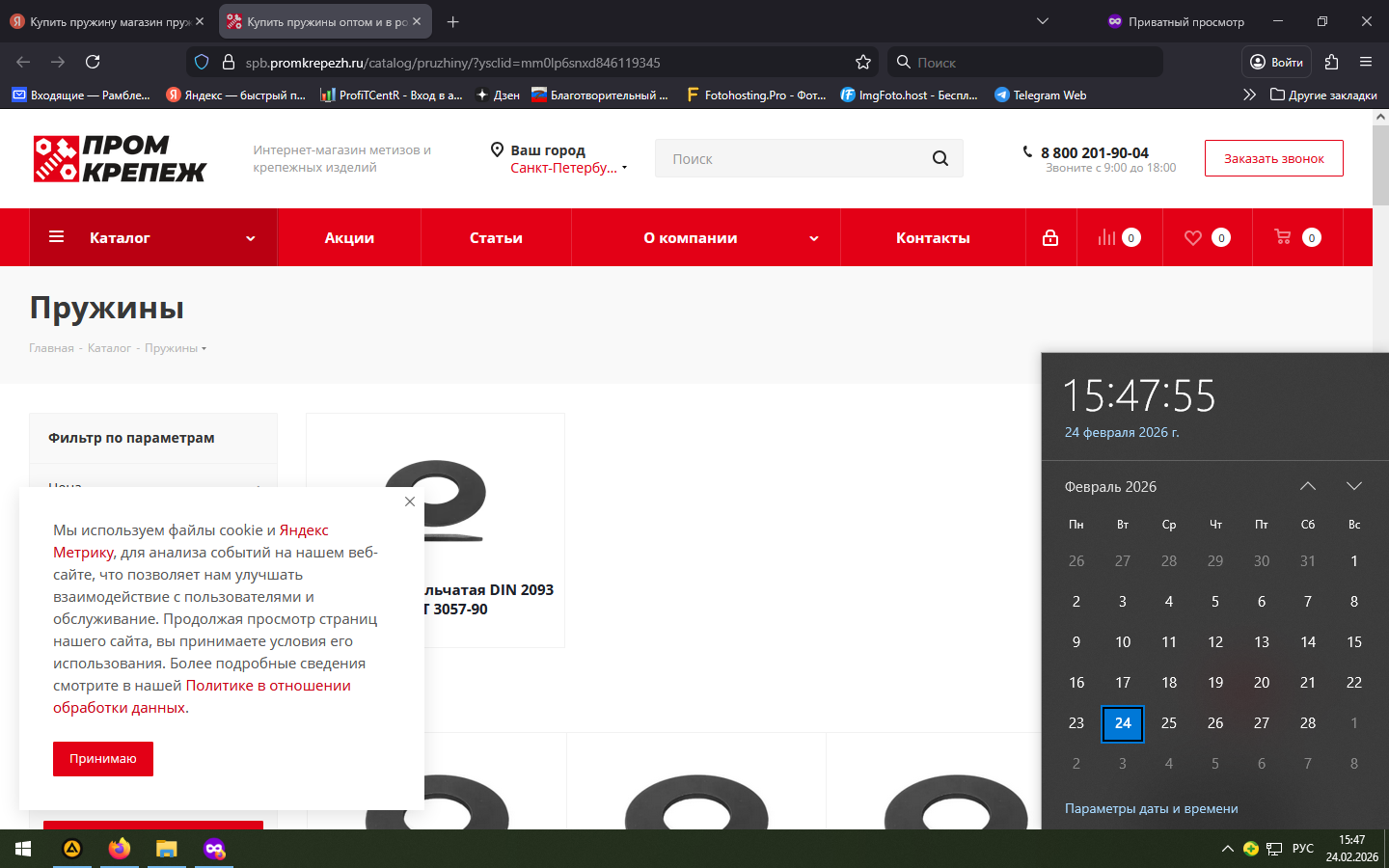The image size is (1389, 868).
Task: Bookmark this page with star icon
Action: pyautogui.click(x=862, y=62)
